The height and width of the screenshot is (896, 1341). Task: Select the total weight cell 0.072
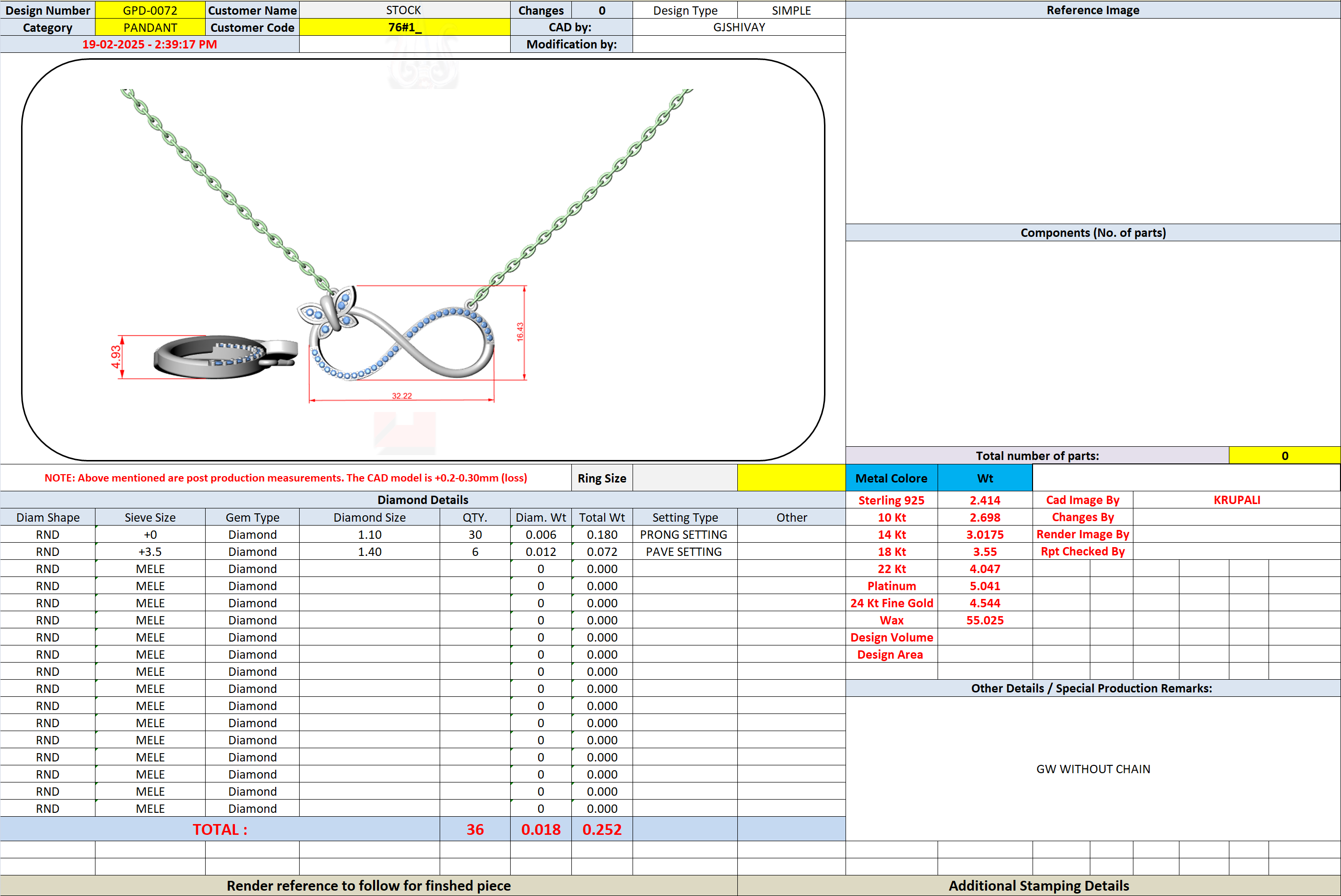point(602,551)
